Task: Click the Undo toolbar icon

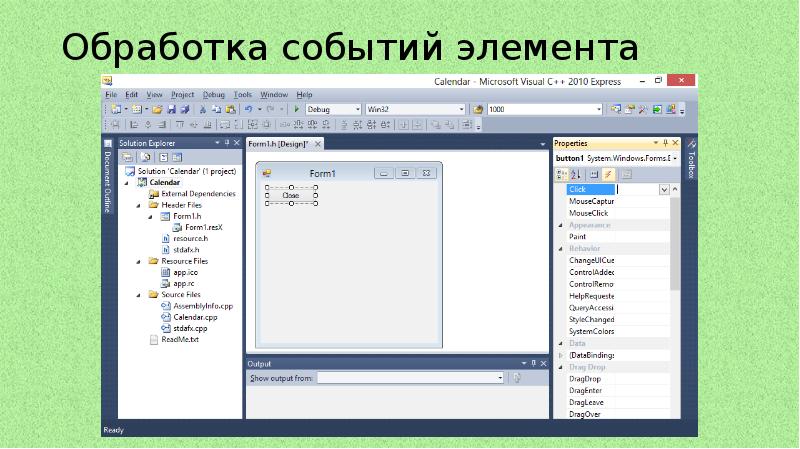Action: [247, 109]
